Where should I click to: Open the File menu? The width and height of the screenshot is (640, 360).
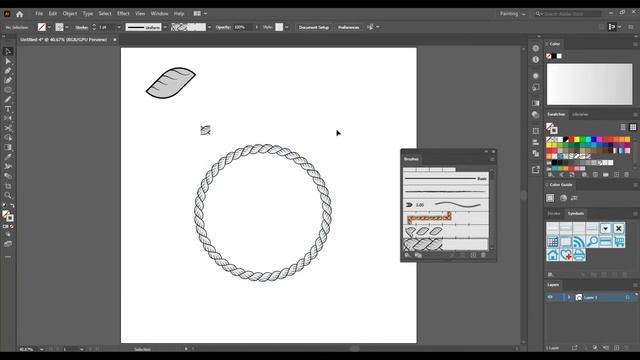39,13
